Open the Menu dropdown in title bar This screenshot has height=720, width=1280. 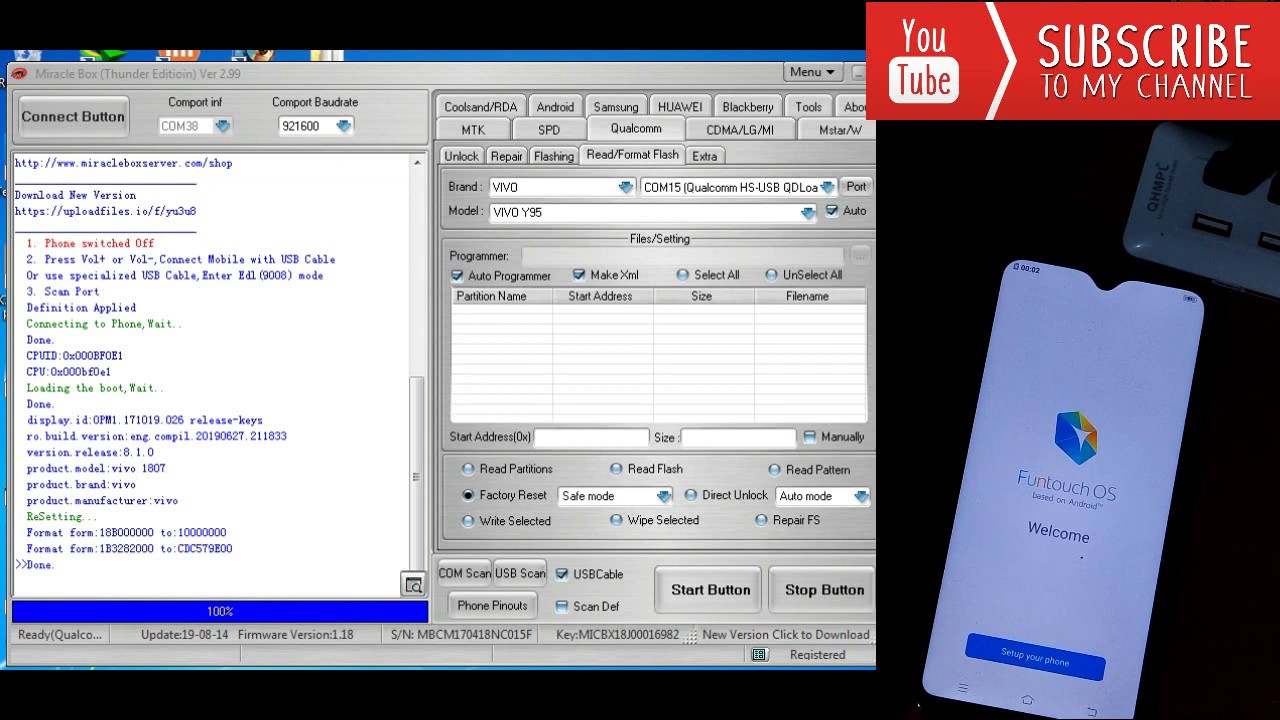click(812, 72)
